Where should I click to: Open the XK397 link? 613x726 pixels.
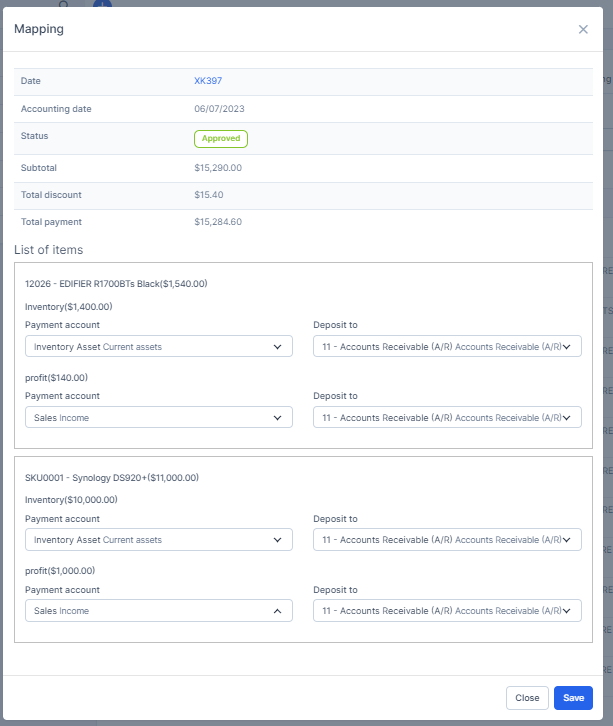click(207, 81)
